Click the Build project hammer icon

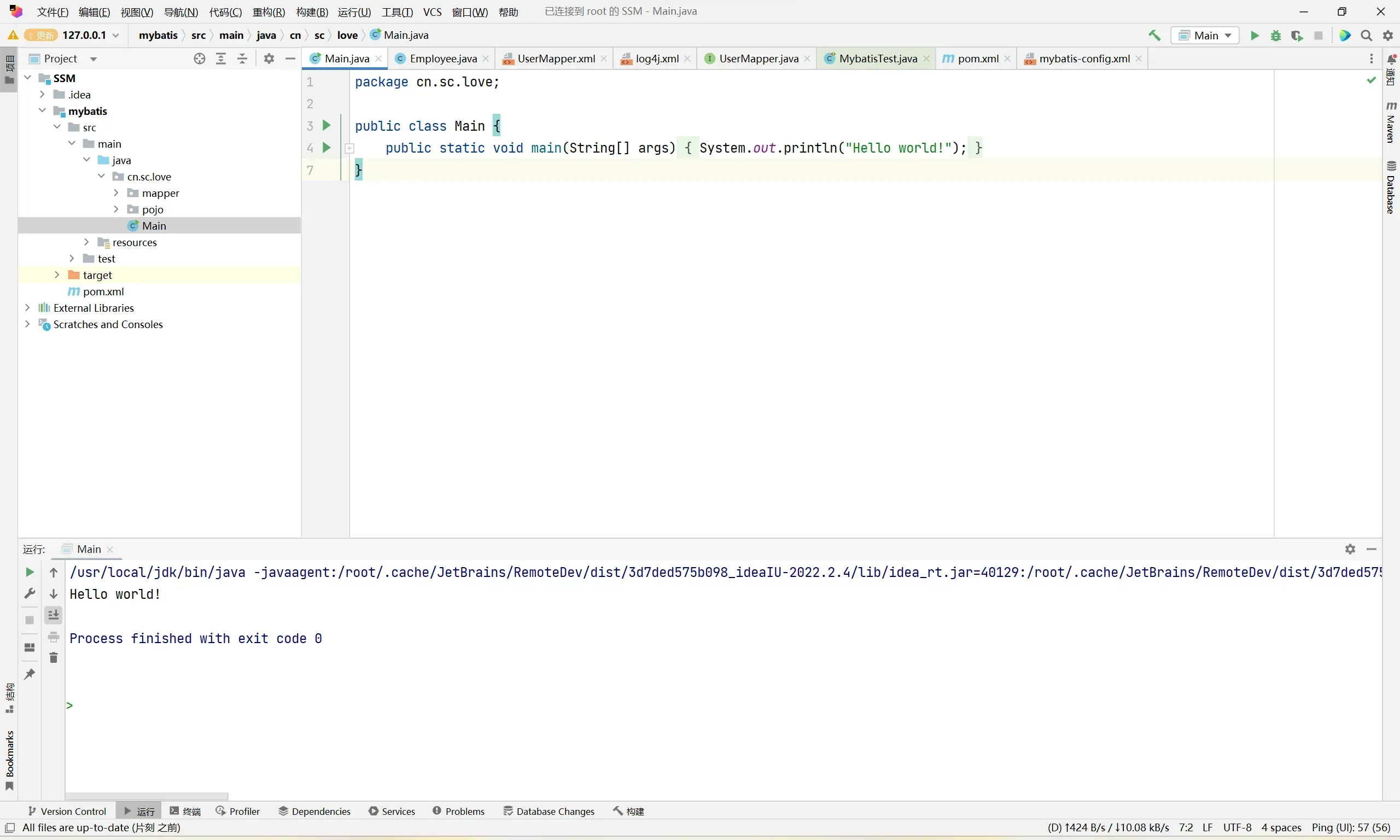[1154, 36]
